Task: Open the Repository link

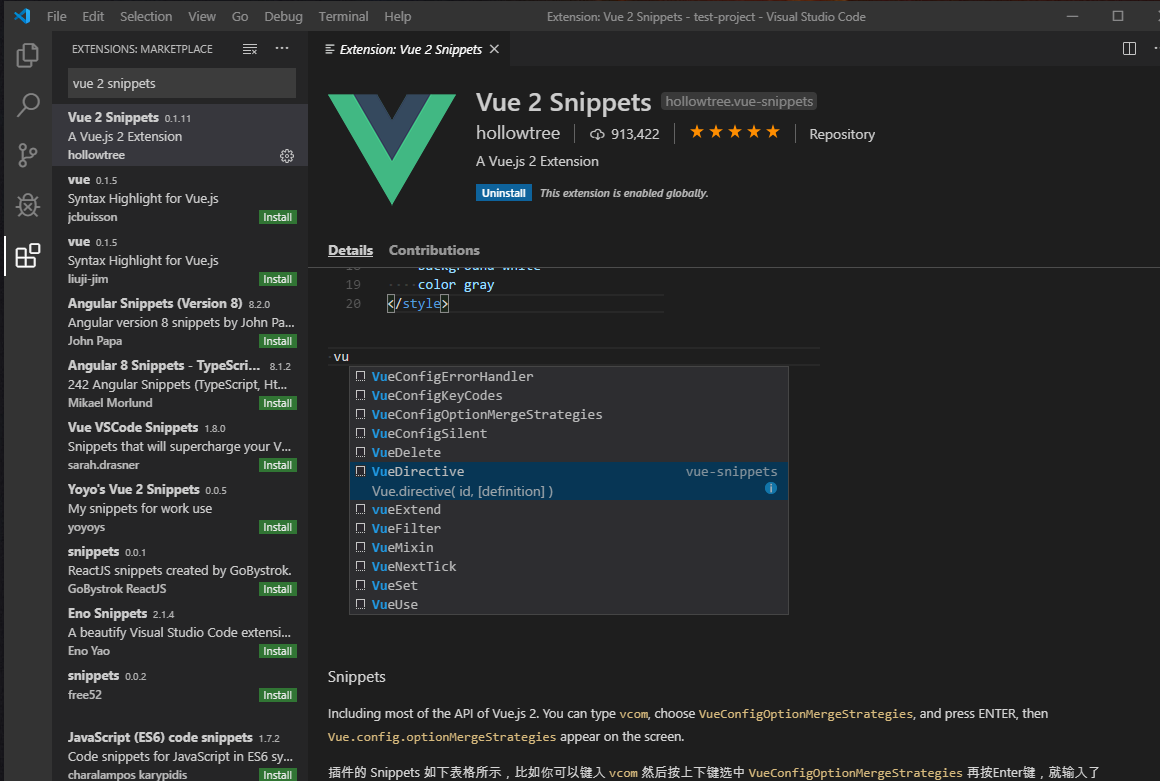Action: coord(842,134)
